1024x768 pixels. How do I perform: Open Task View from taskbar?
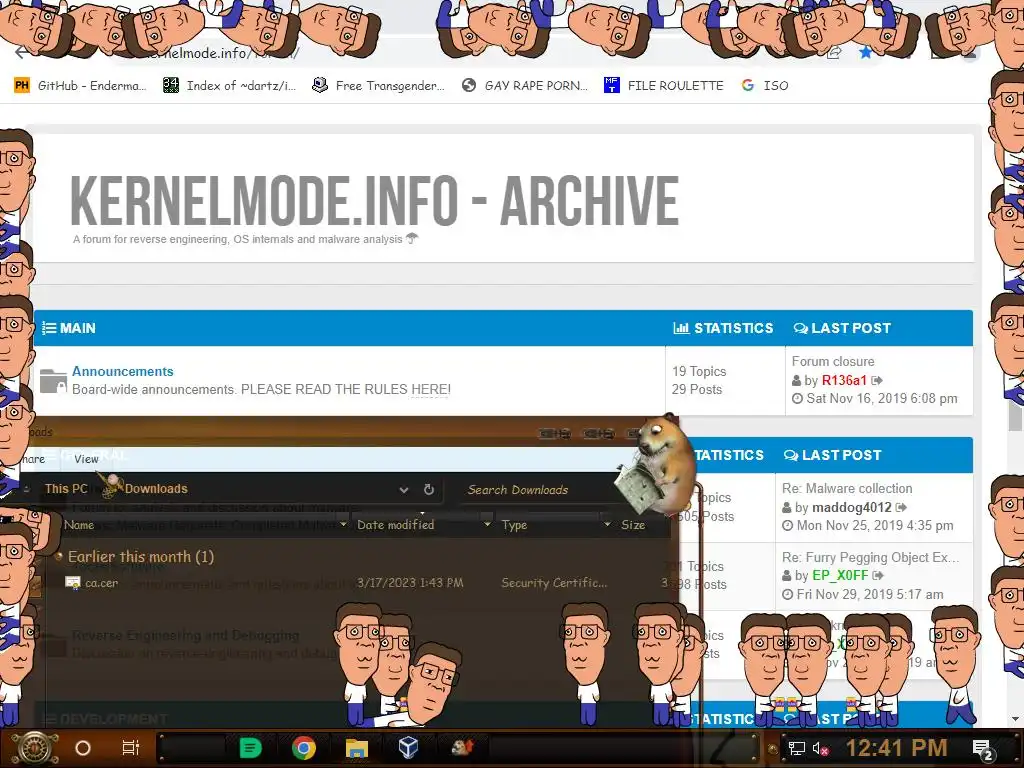click(x=131, y=748)
